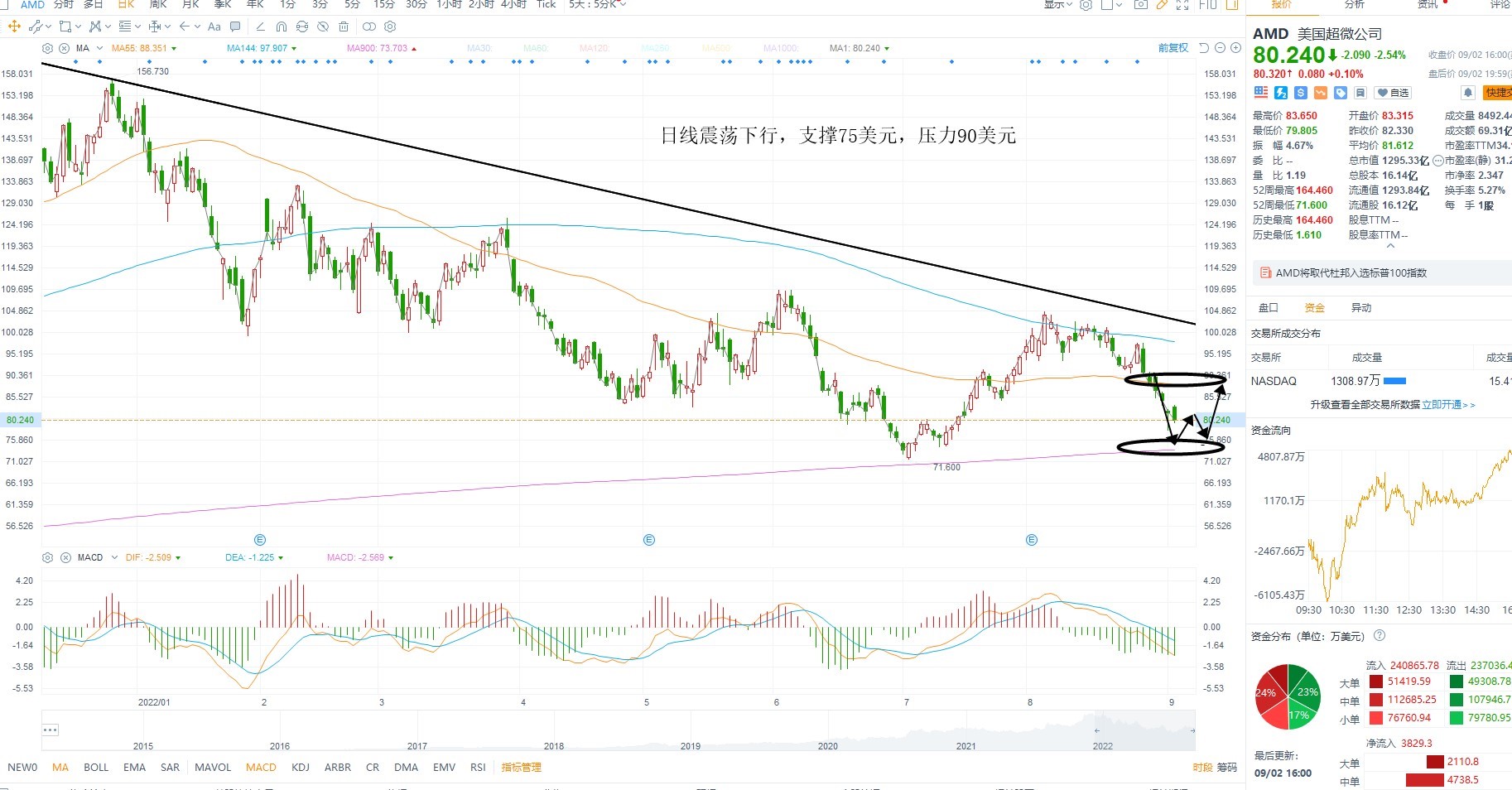Open 指标管理 indicator management
The image size is (1512, 790).
[x=521, y=768]
